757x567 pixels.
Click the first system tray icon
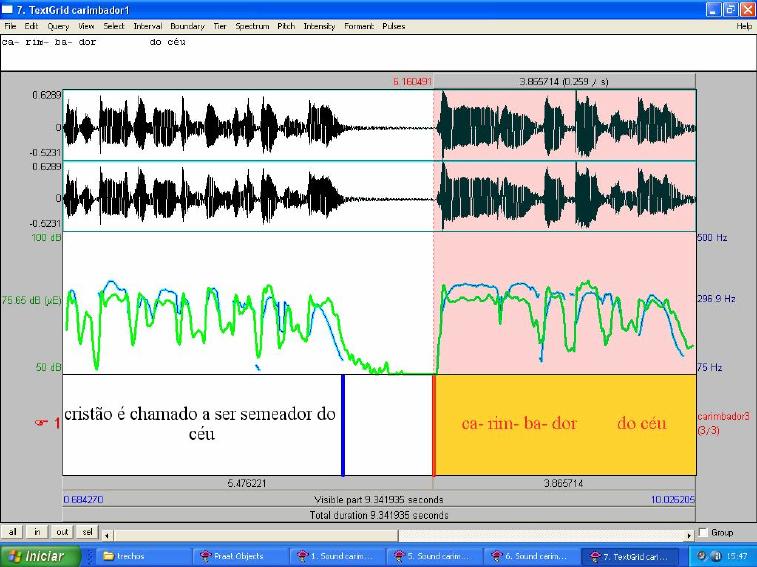tap(702, 556)
